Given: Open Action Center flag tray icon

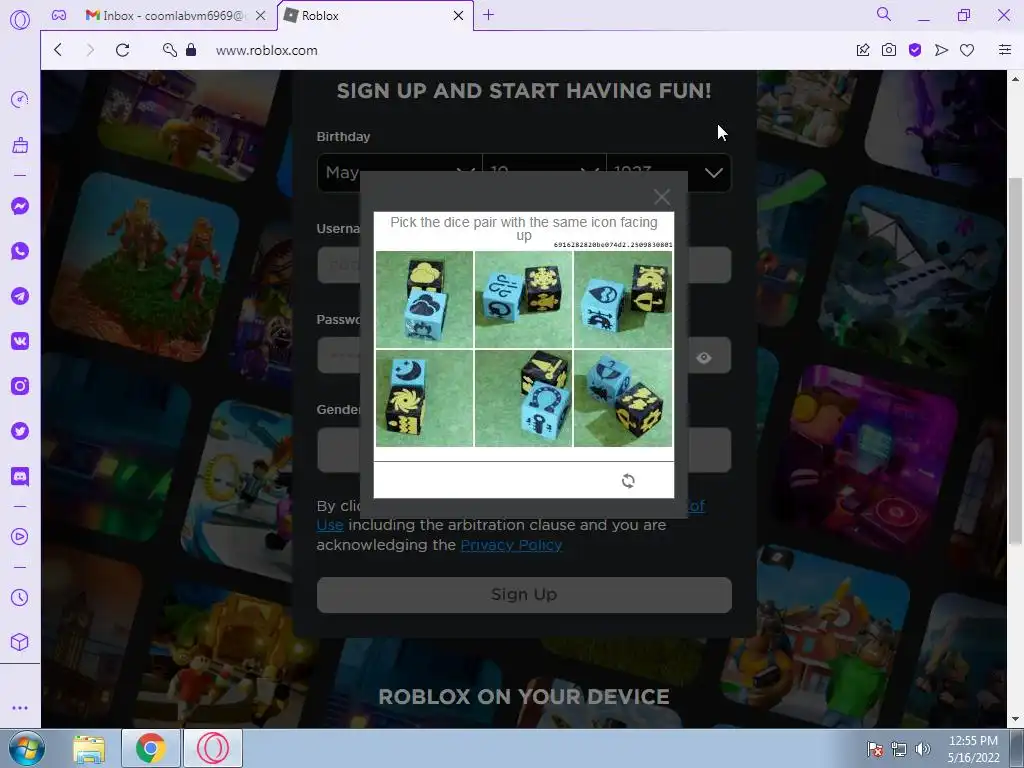Looking at the screenshot, I should coord(874,749).
